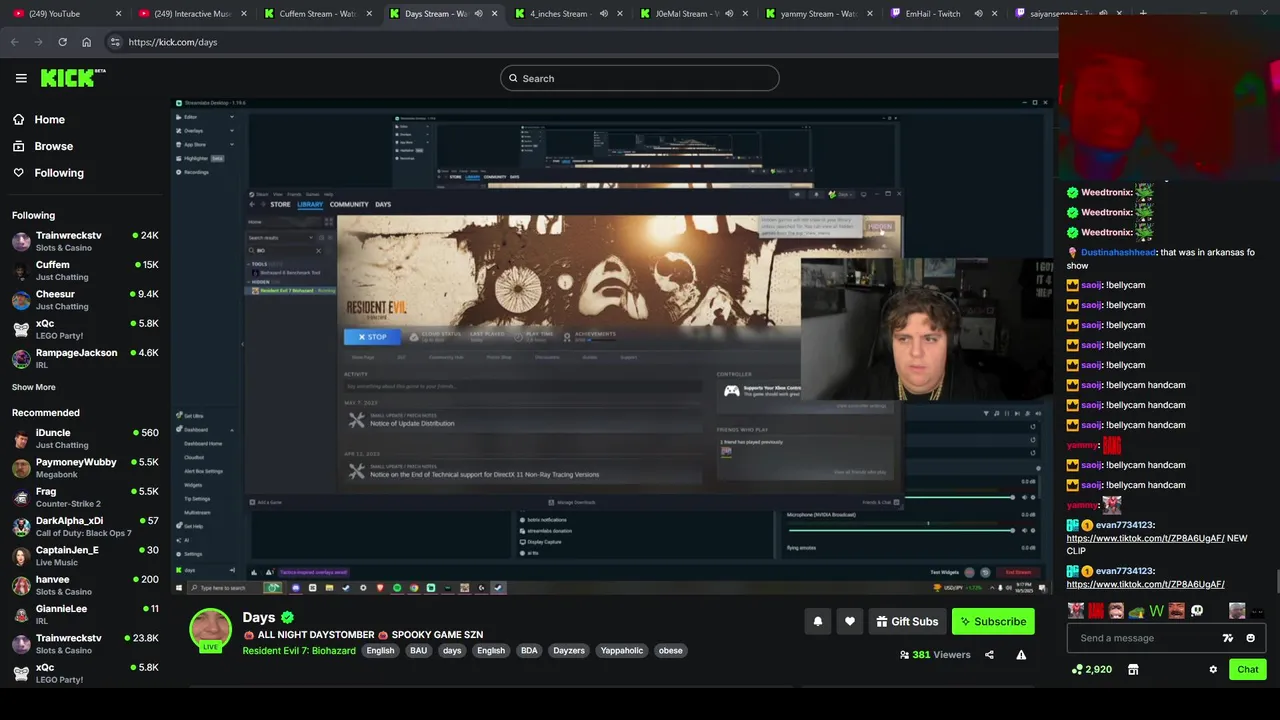Go back in browser
This screenshot has width=1280, height=720.
pyautogui.click(x=14, y=42)
